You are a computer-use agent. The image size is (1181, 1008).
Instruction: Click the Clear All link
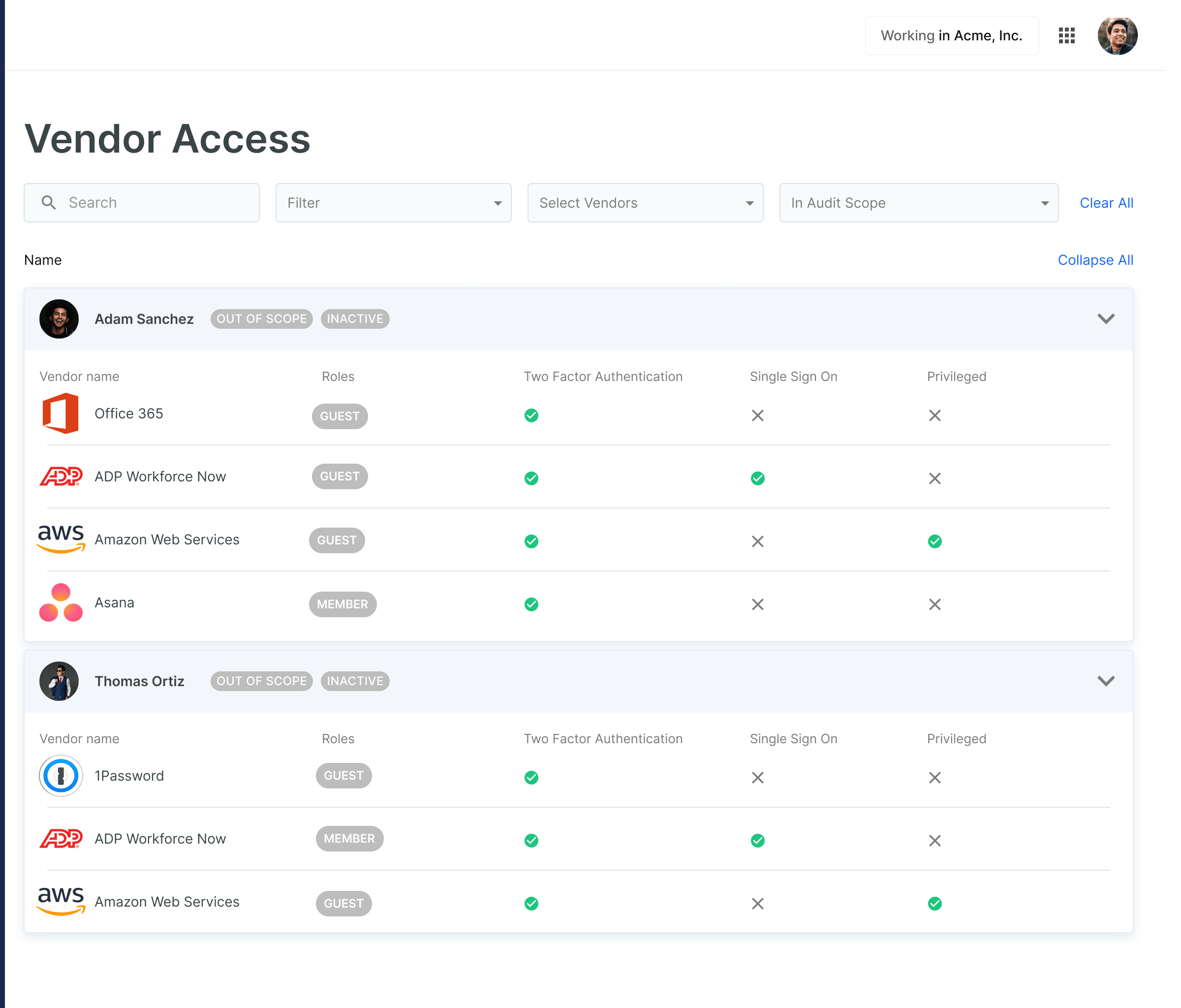point(1106,203)
